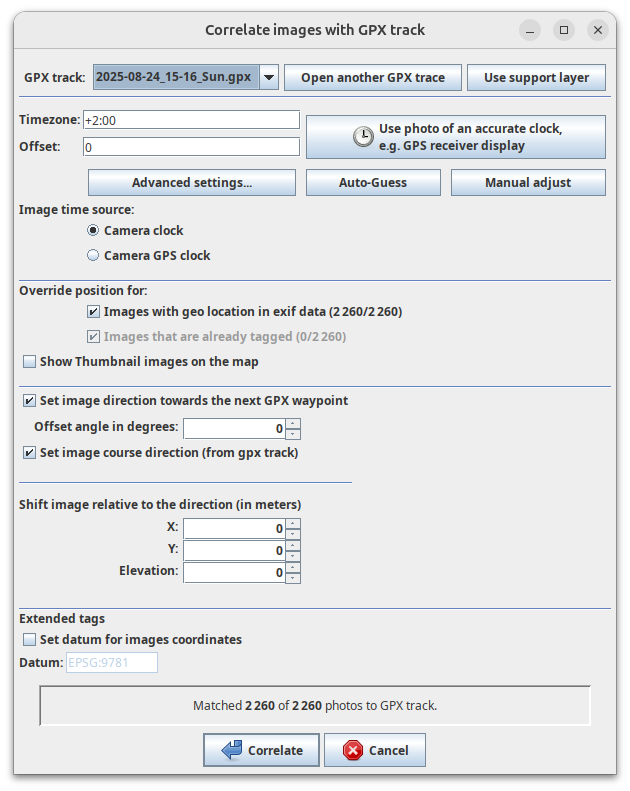Click into the Timezone input field

click(191, 120)
